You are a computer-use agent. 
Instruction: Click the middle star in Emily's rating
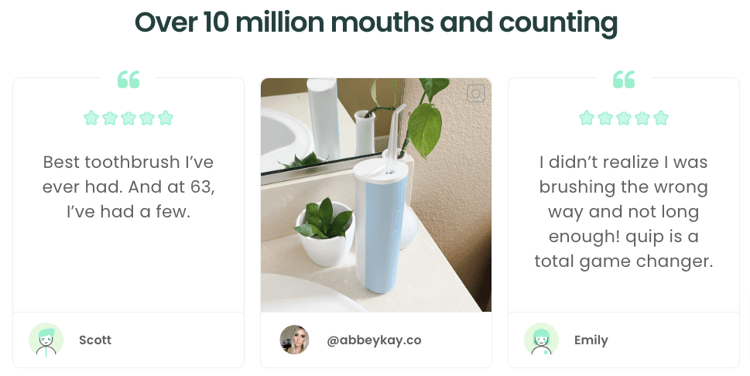(624, 118)
